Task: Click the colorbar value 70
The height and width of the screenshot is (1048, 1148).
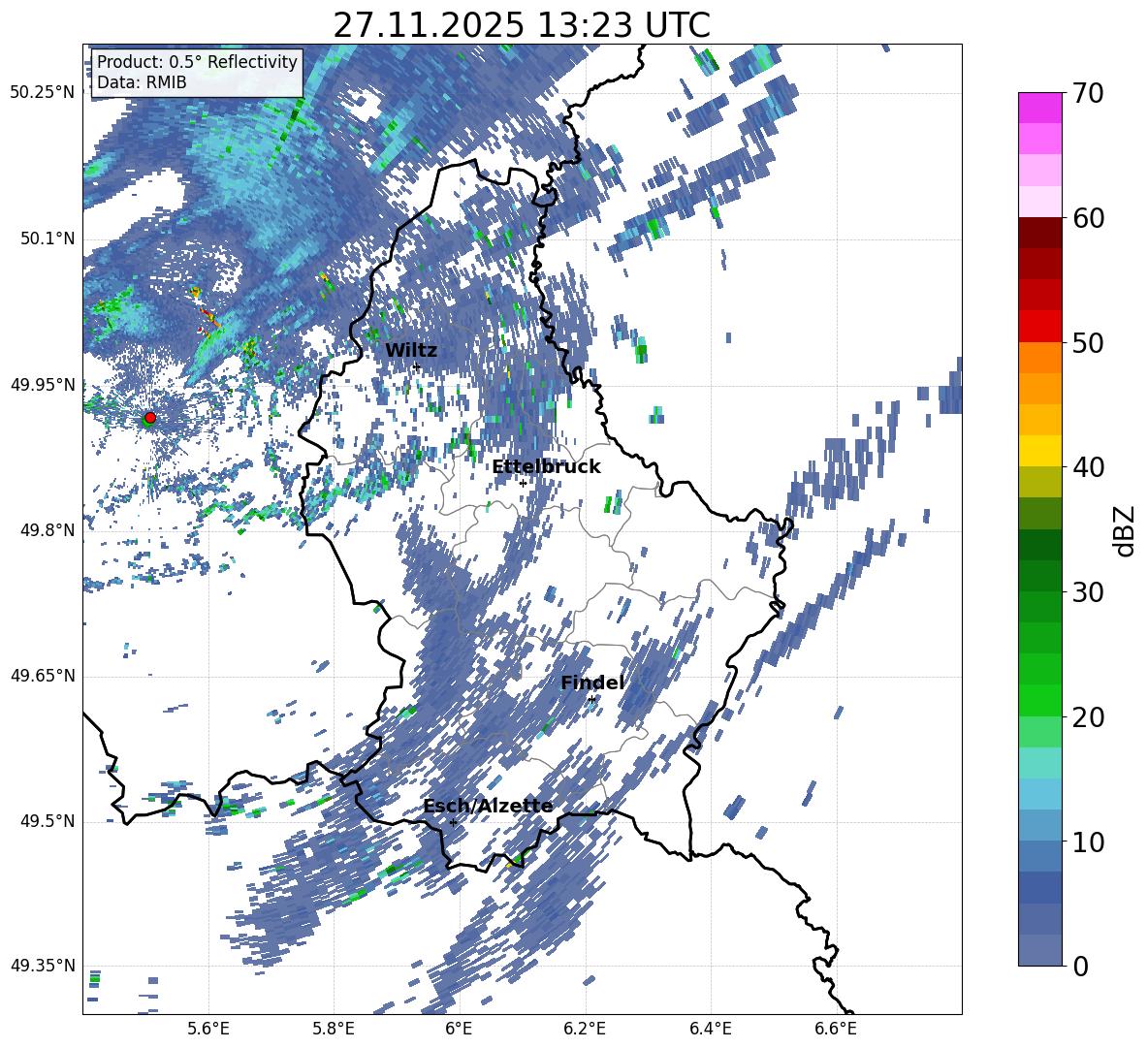Action: (x=1089, y=94)
